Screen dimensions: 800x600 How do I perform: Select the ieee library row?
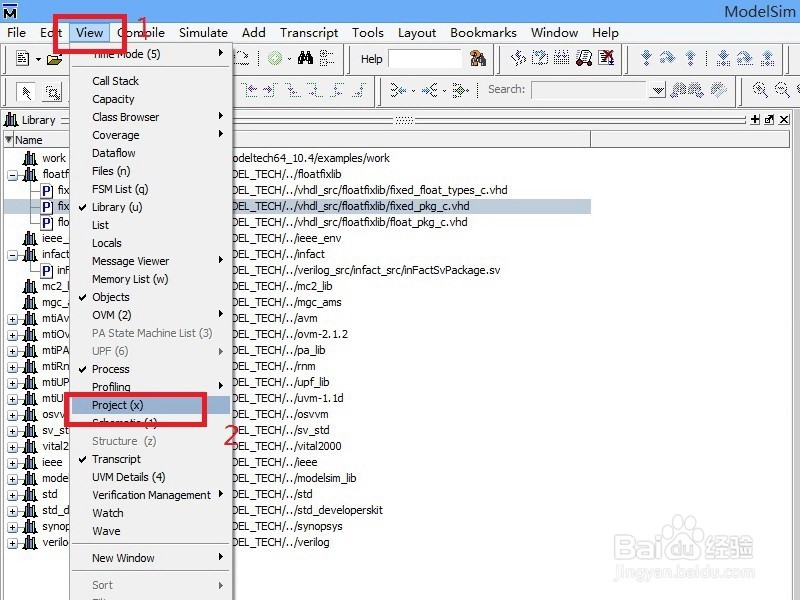click(x=297, y=462)
